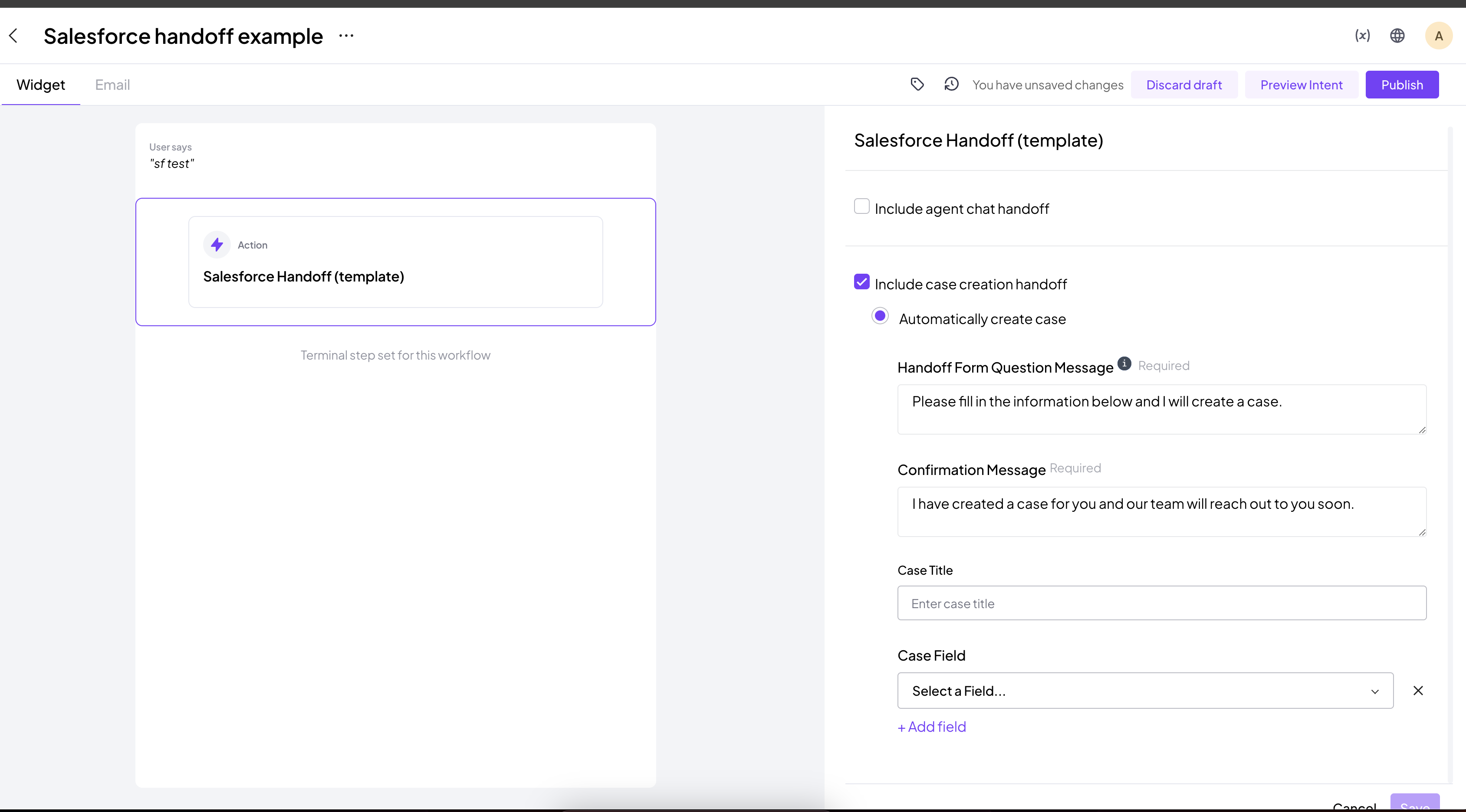Viewport: 1466px width, 812px height.
Task: Click the Case Title label
Action: pyautogui.click(x=925, y=570)
